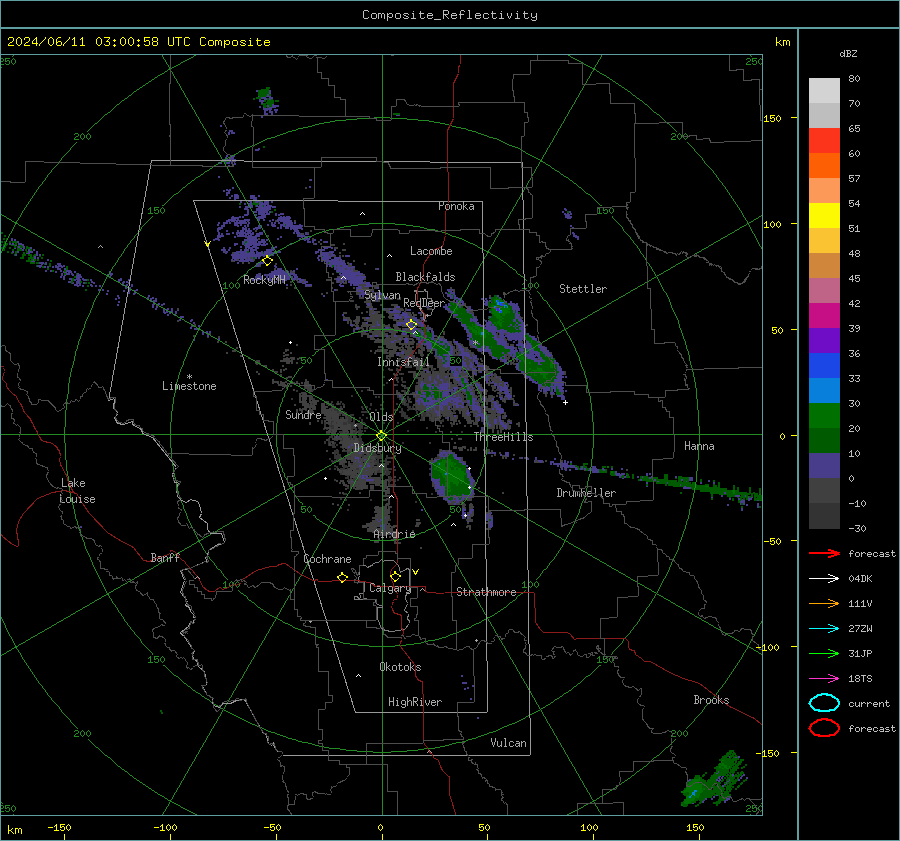Click the Didsbury city label
The height and width of the screenshot is (841, 900).
click(x=377, y=448)
